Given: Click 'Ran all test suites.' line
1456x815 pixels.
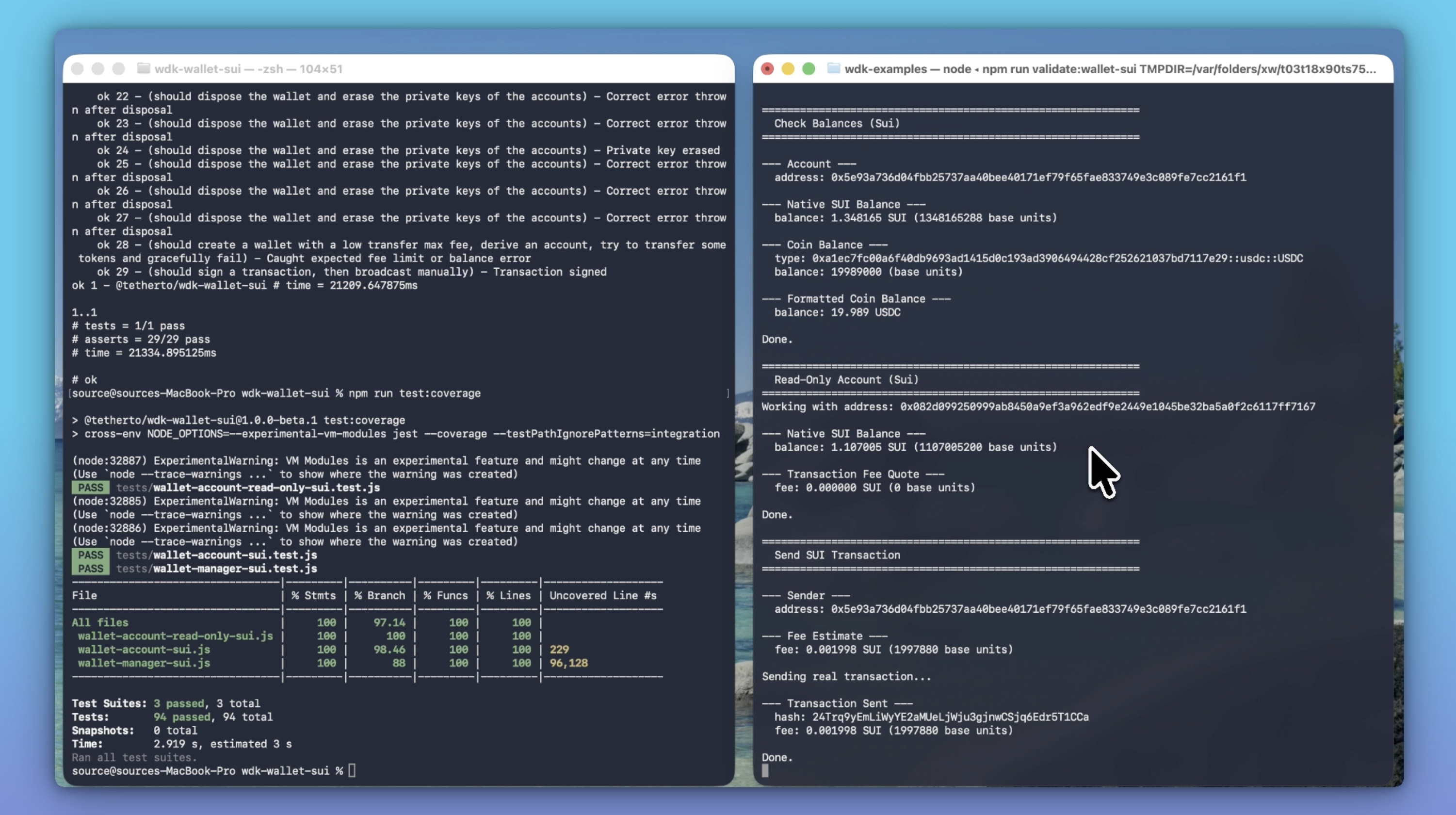Looking at the screenshot, I should click(134, 757).
